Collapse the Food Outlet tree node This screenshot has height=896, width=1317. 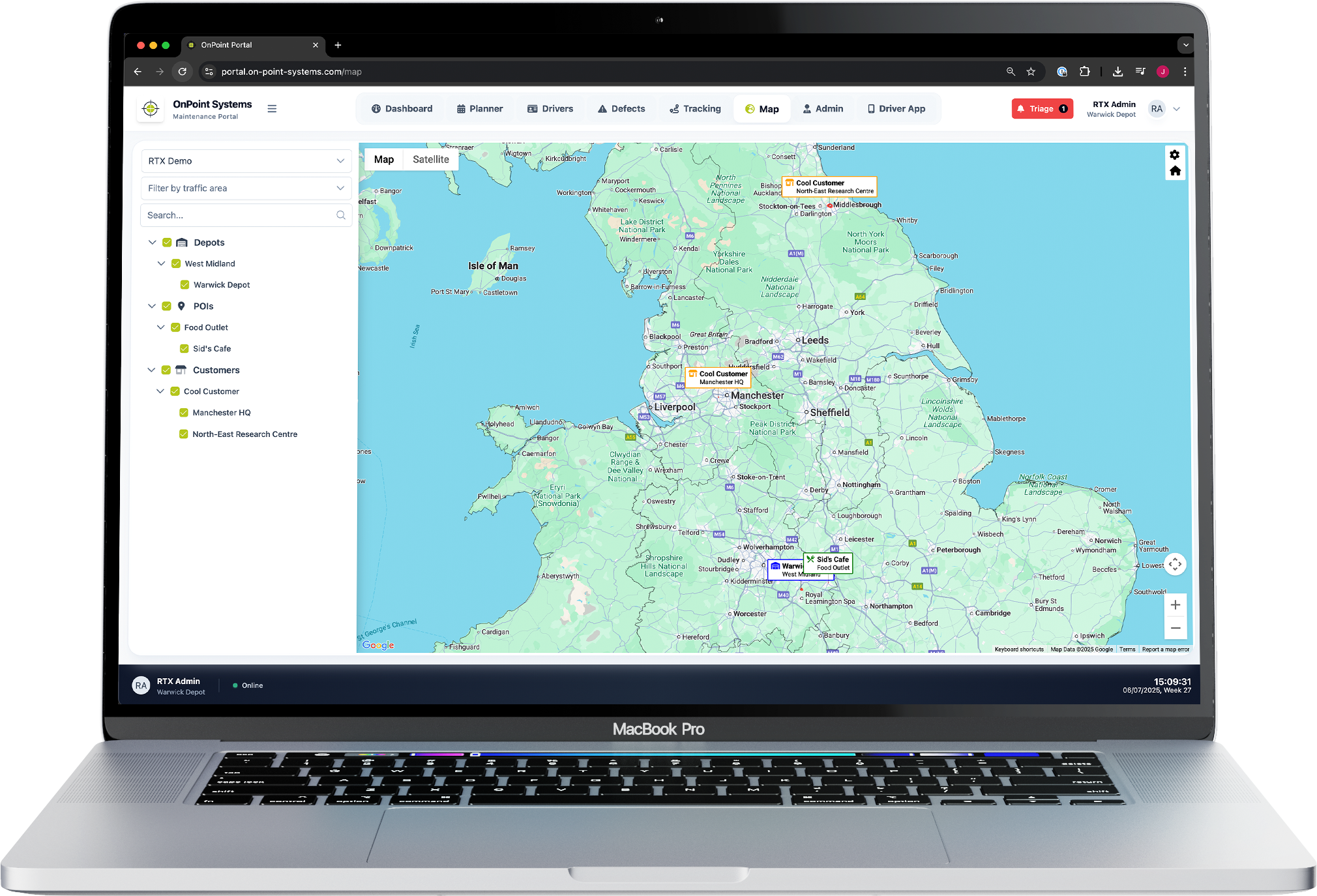tap(160, 327)
